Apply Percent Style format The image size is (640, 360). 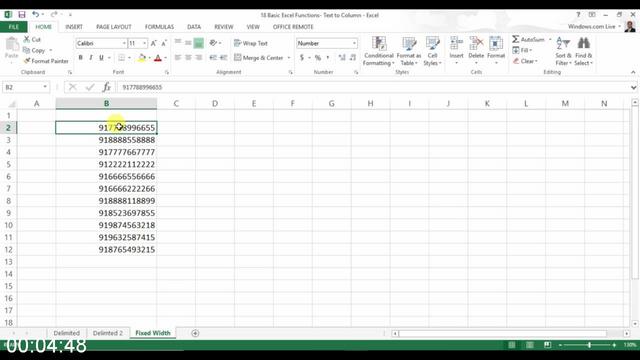click(x=318, y=58)
